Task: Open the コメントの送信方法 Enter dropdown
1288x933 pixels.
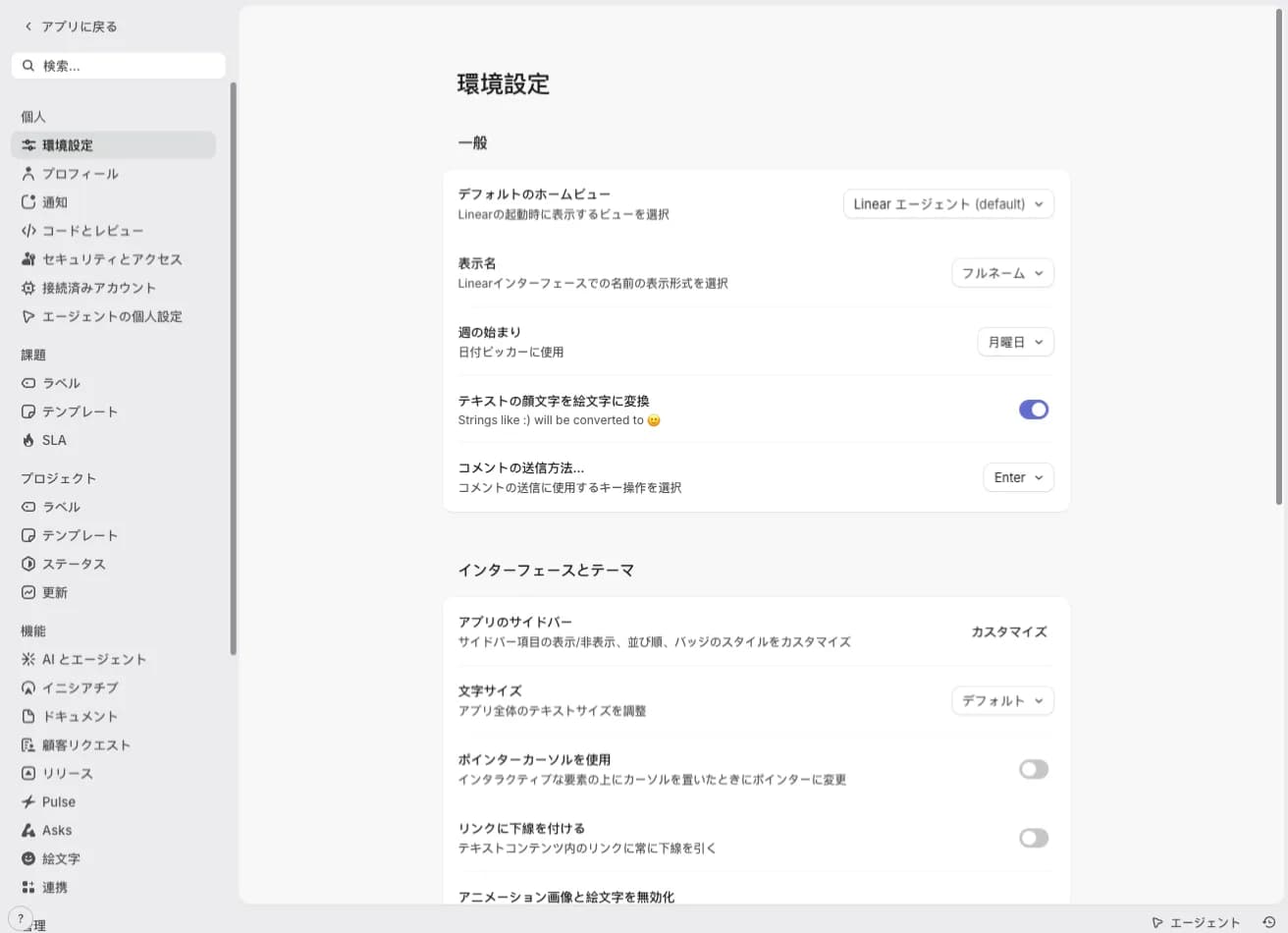Action: pyautogui.click(x=1018, y=477)
